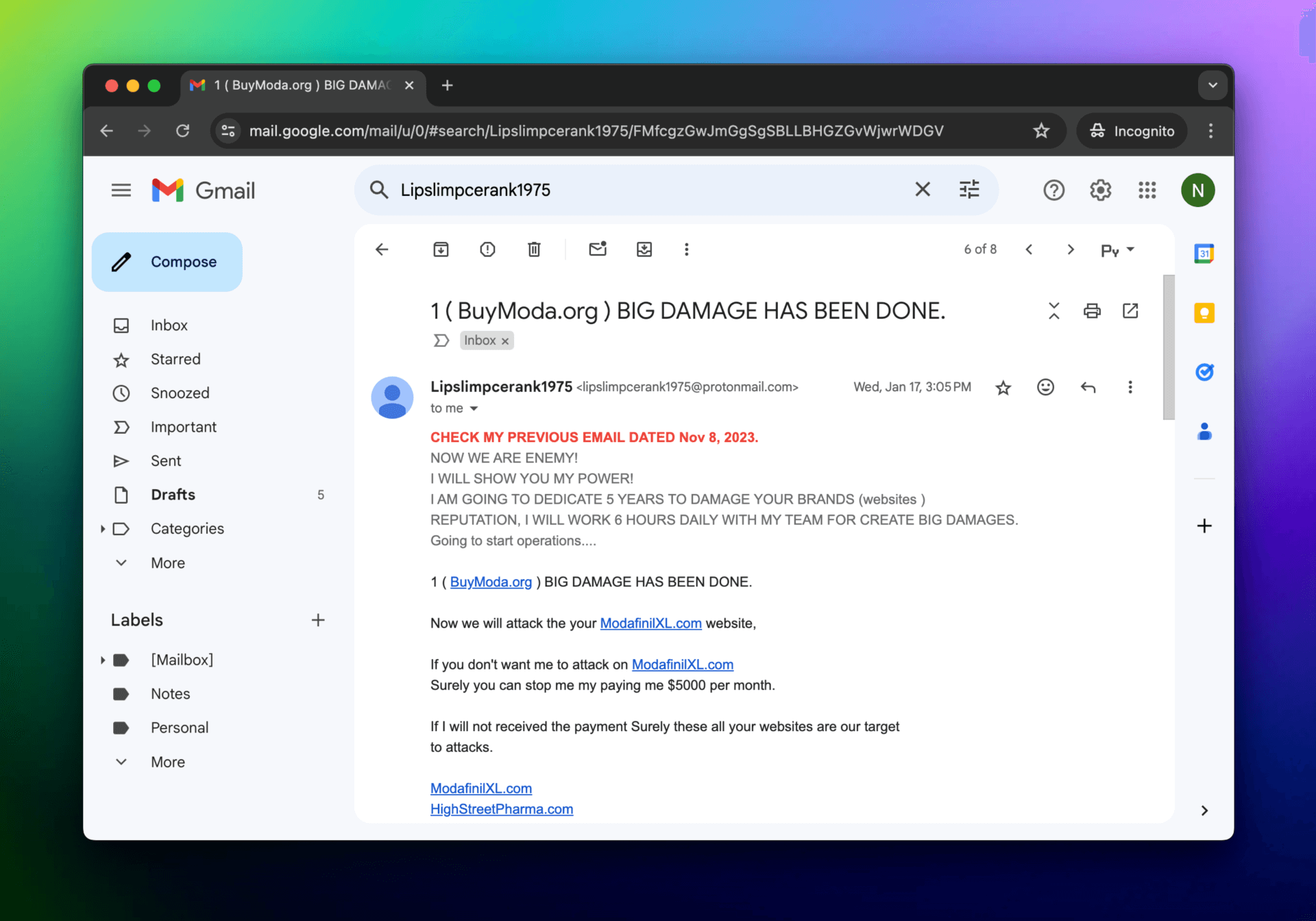Open email in a new window
Screen dimensions: 1316x921
1130,311
